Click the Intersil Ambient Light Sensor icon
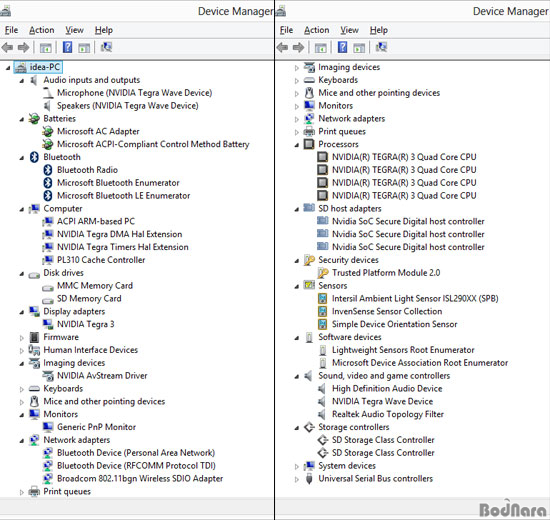This screenshot has width=550, height=520. coord(322,299)
